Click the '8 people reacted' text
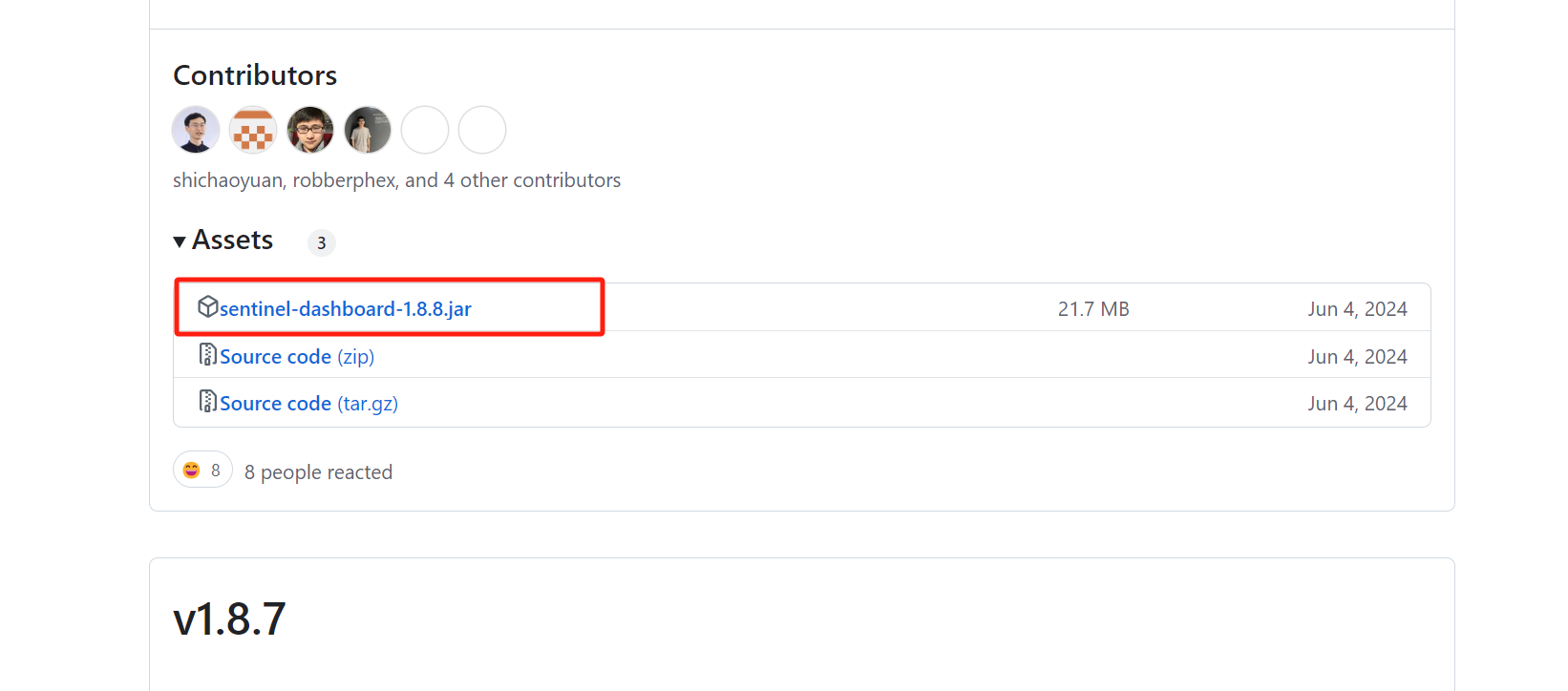The height and width of the screenshot is (691, 1568). (x=318, y=472)
